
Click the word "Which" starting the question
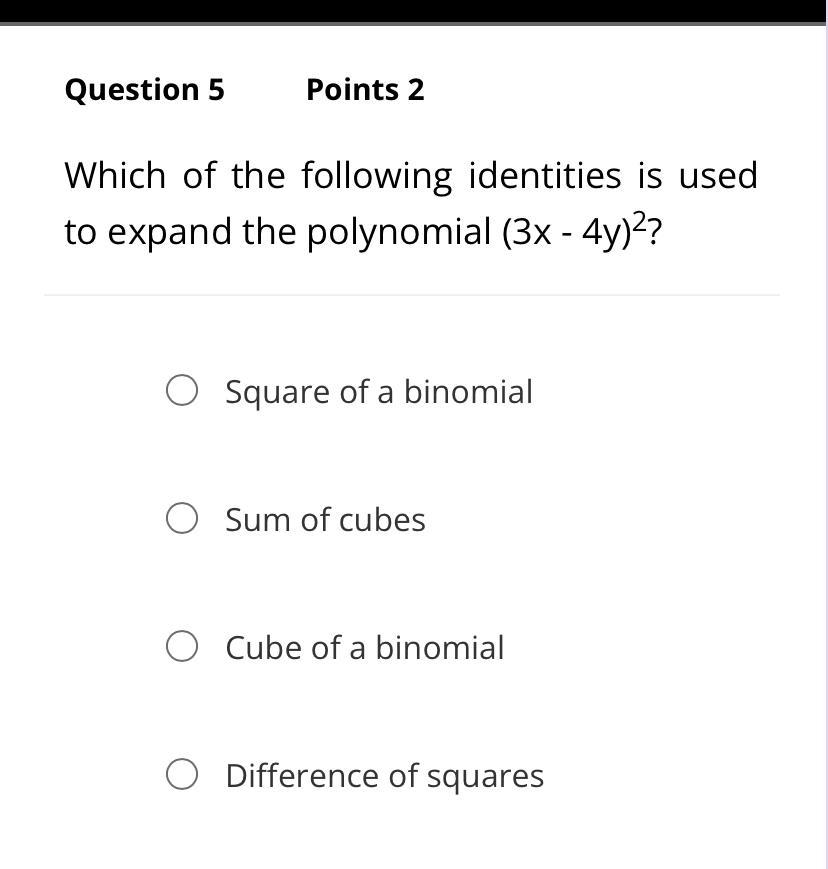pyautogui.click(x=115, y=176)
